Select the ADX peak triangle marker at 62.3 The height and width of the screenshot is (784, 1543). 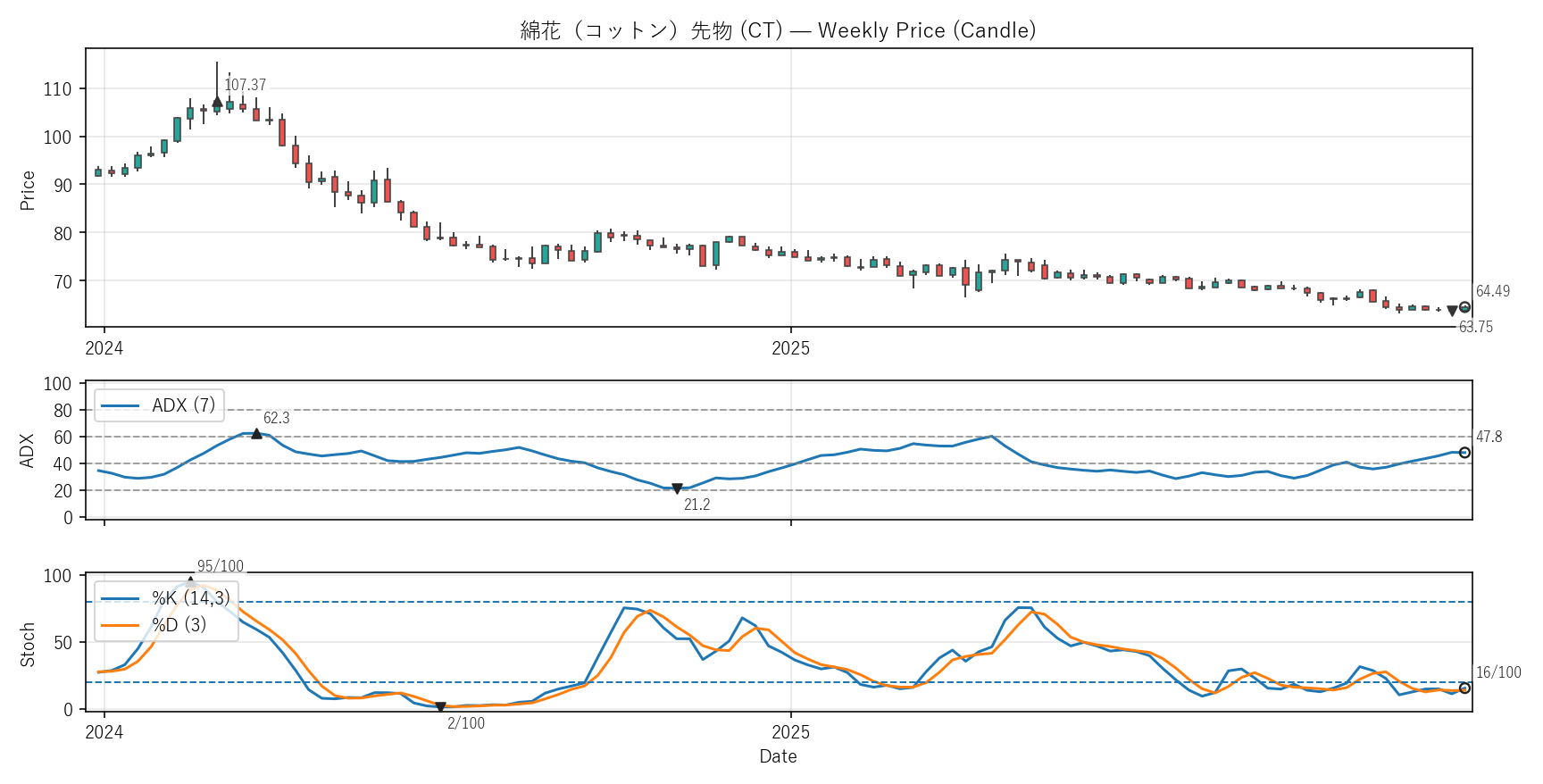tap(256, 434)
